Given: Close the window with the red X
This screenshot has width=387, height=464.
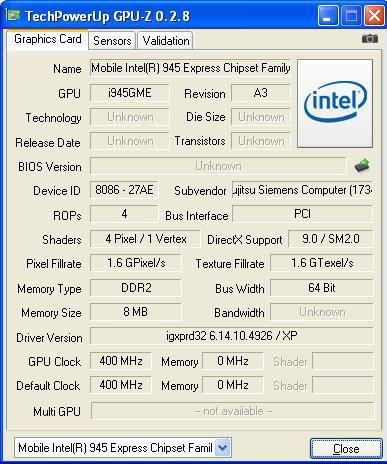Looking at the screenshot, I should (x=374, y=16).
